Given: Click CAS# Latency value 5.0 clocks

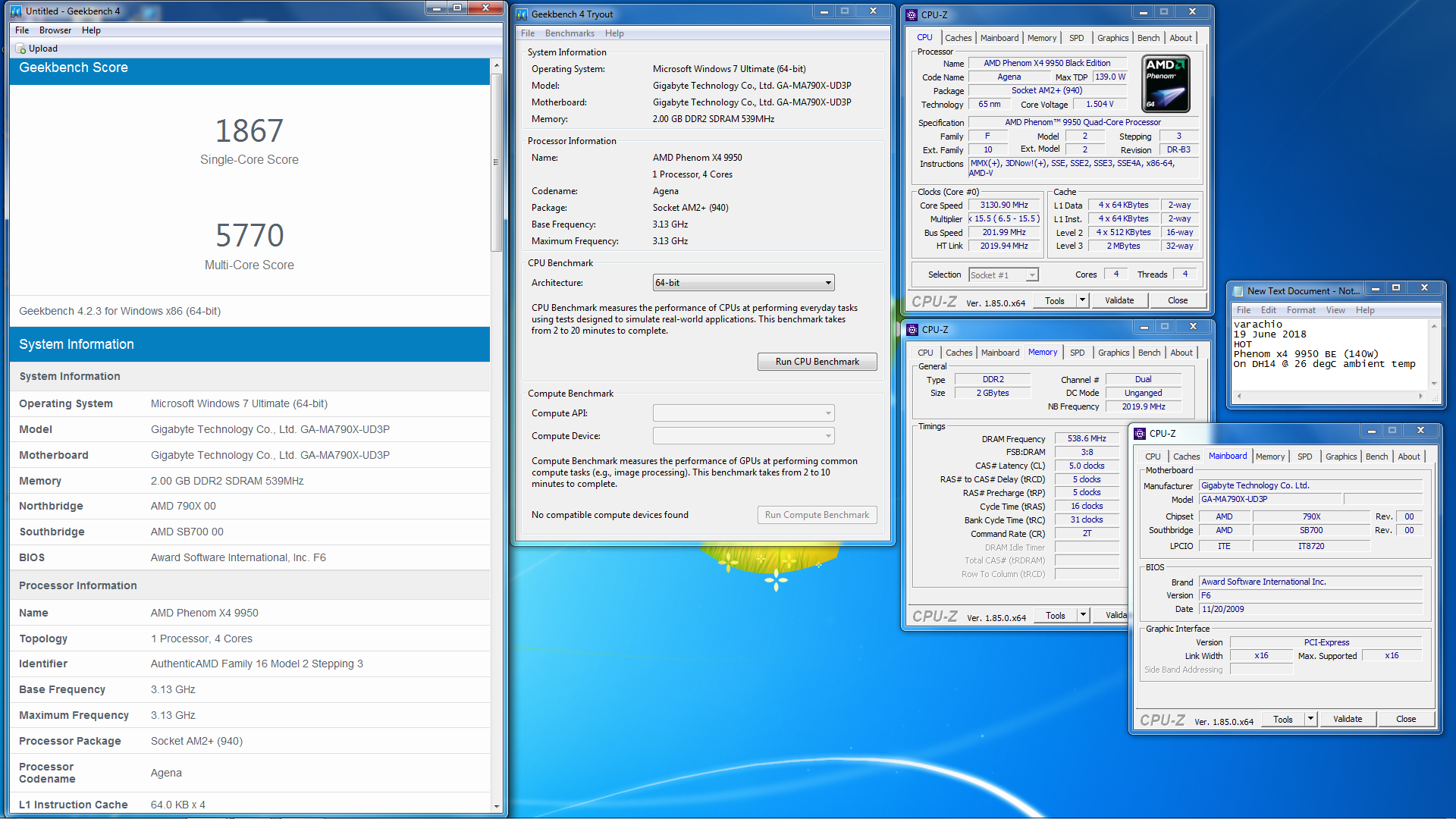Looking at the screenshot, I should click(1087, 466).
